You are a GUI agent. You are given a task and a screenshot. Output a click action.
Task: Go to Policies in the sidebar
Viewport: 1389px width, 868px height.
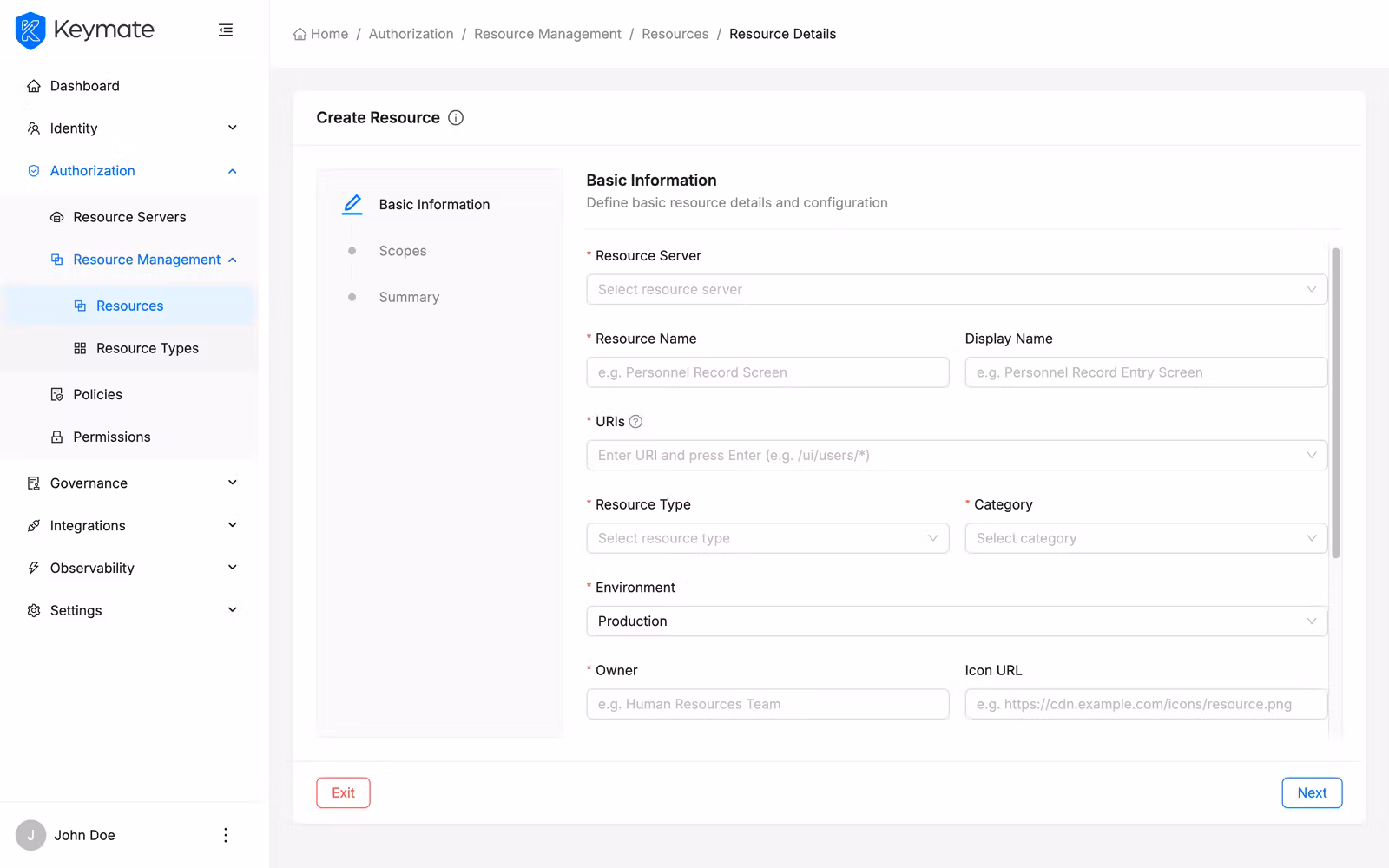pos(97,394)
